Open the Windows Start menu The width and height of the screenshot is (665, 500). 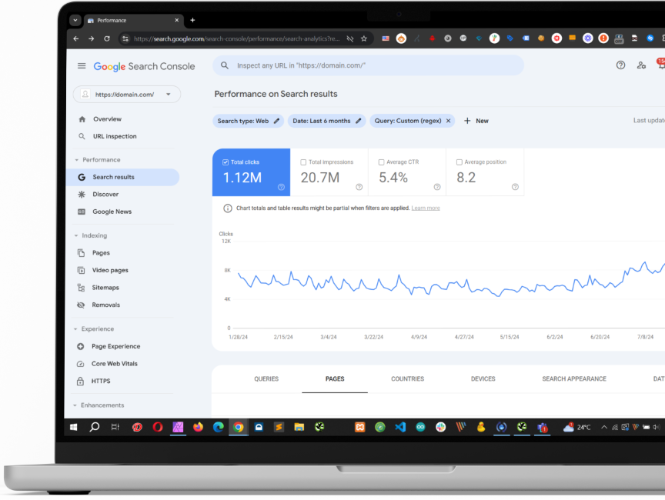[74, 427]
